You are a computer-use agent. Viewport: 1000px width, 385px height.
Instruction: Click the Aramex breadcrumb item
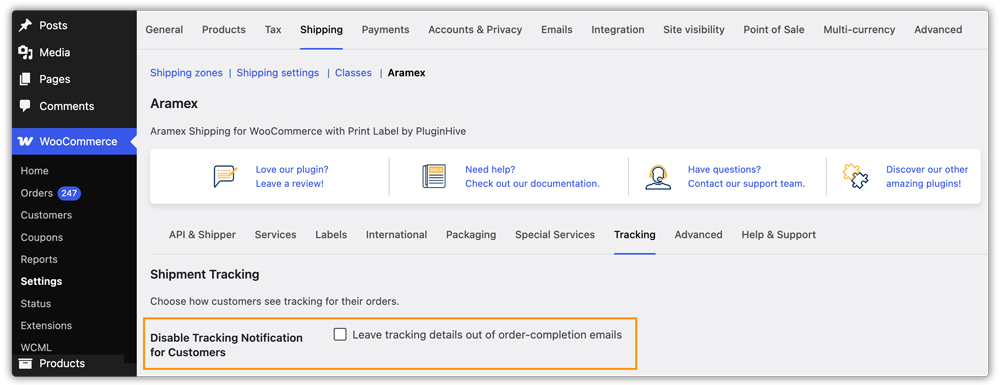[x=406, y=73]
